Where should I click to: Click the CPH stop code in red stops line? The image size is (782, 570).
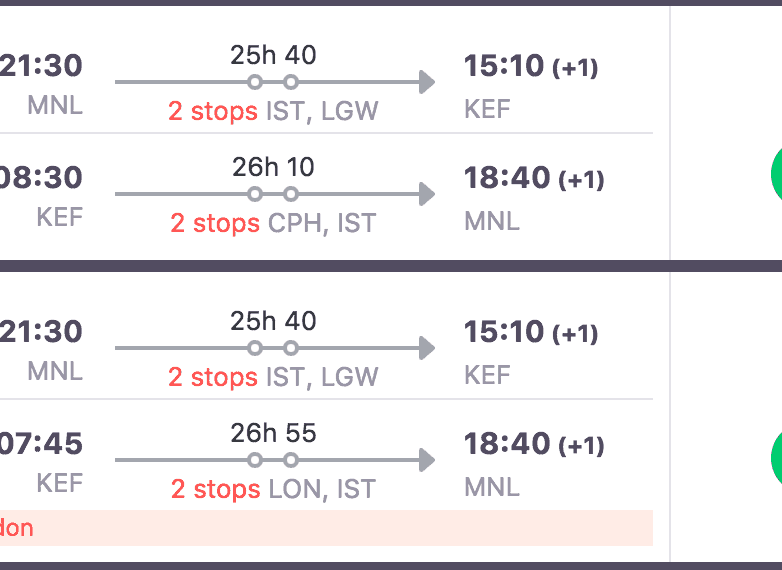coord(295,222)
